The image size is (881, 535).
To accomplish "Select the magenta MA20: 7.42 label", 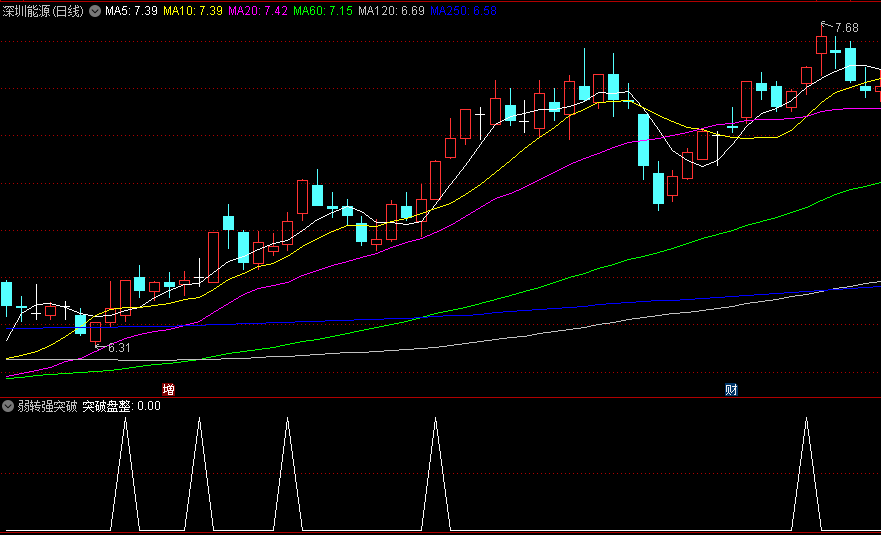I will (x=258, y=11).
